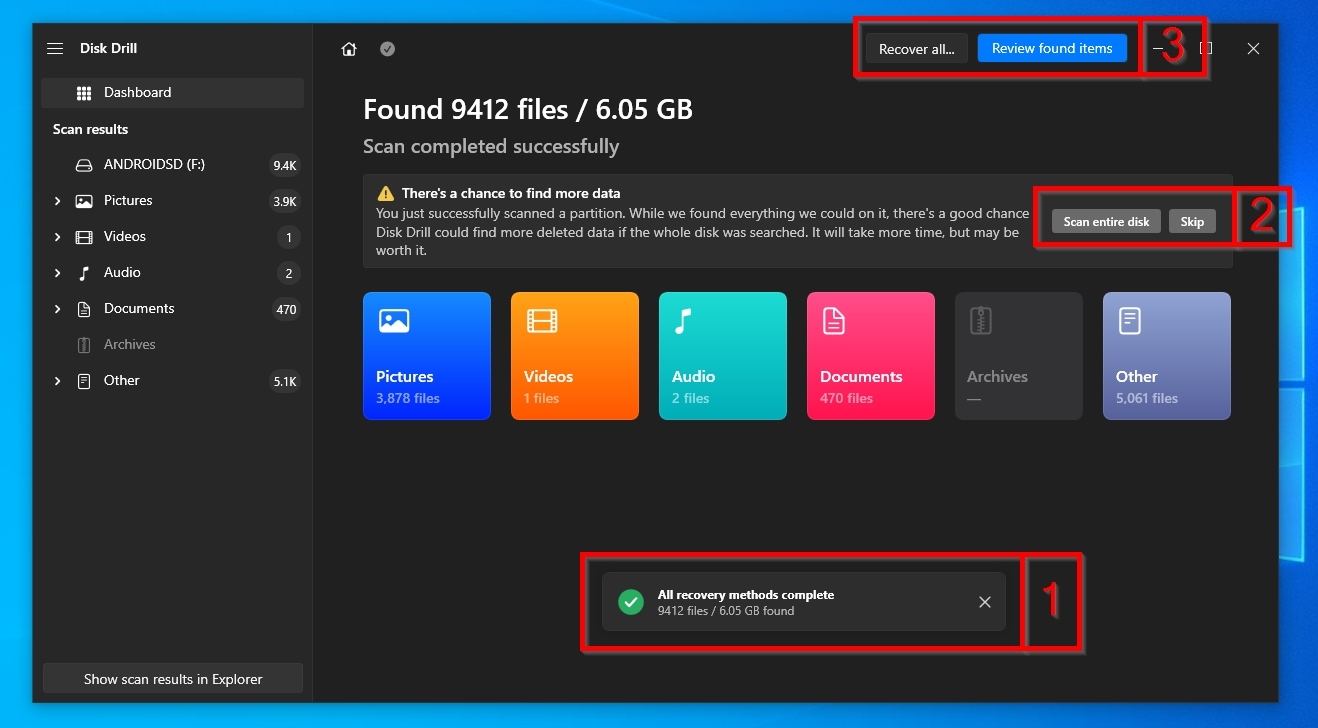This screenshot has height=728, width=1318.
Task: Click the 470 count badge
Action: point(286,310)
